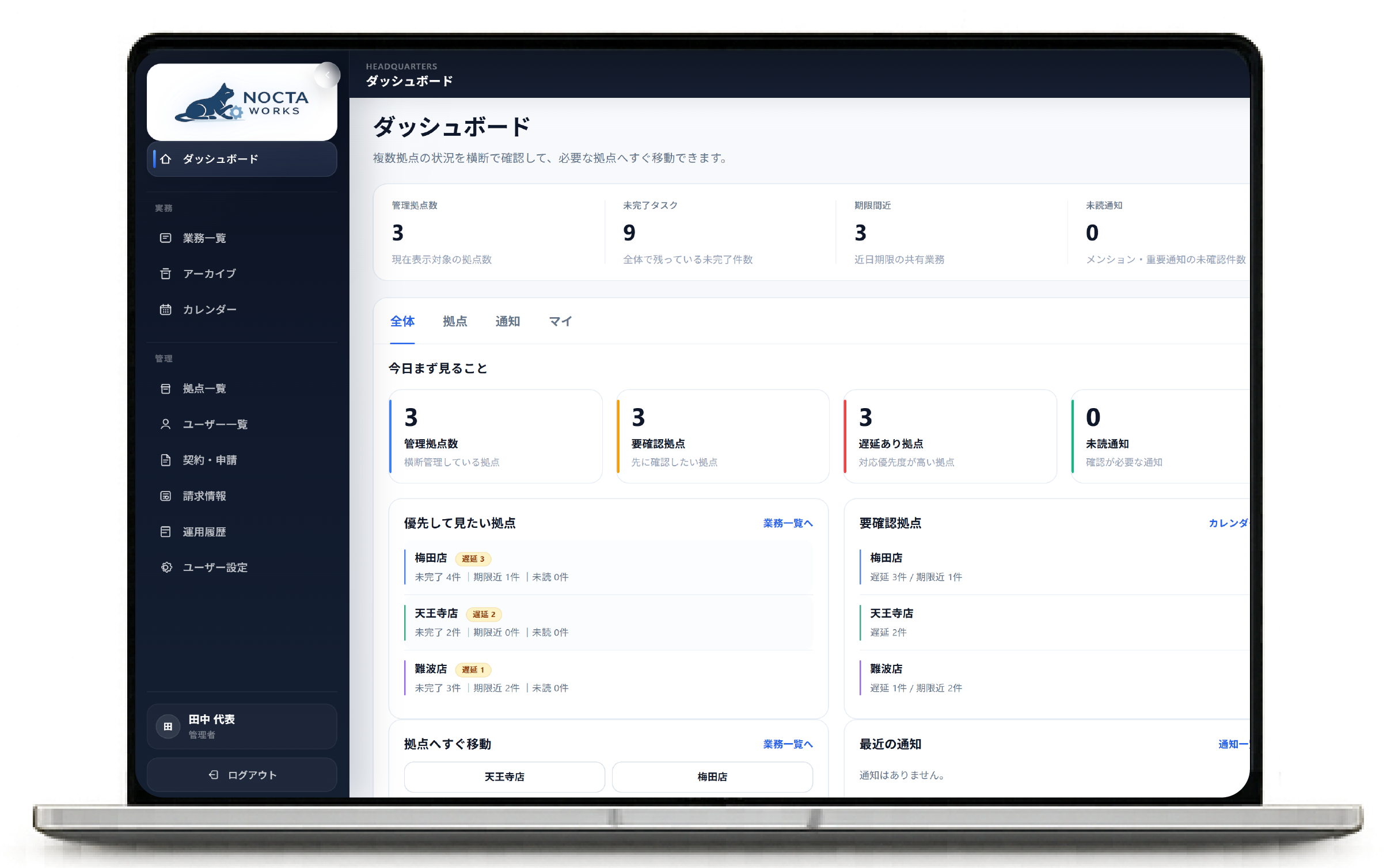Open the 未読通知 summary card with green bar

pyautogui.click(x=1160, y=436)
